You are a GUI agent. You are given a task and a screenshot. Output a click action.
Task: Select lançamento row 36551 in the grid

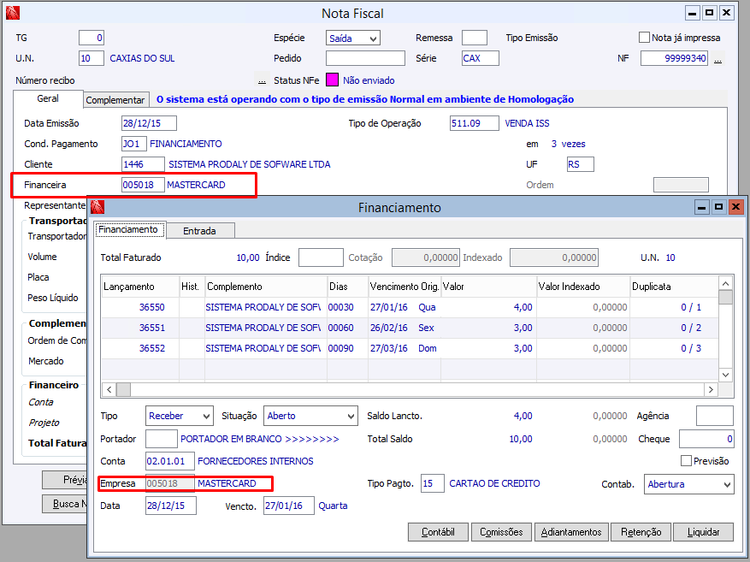[152, 328]
